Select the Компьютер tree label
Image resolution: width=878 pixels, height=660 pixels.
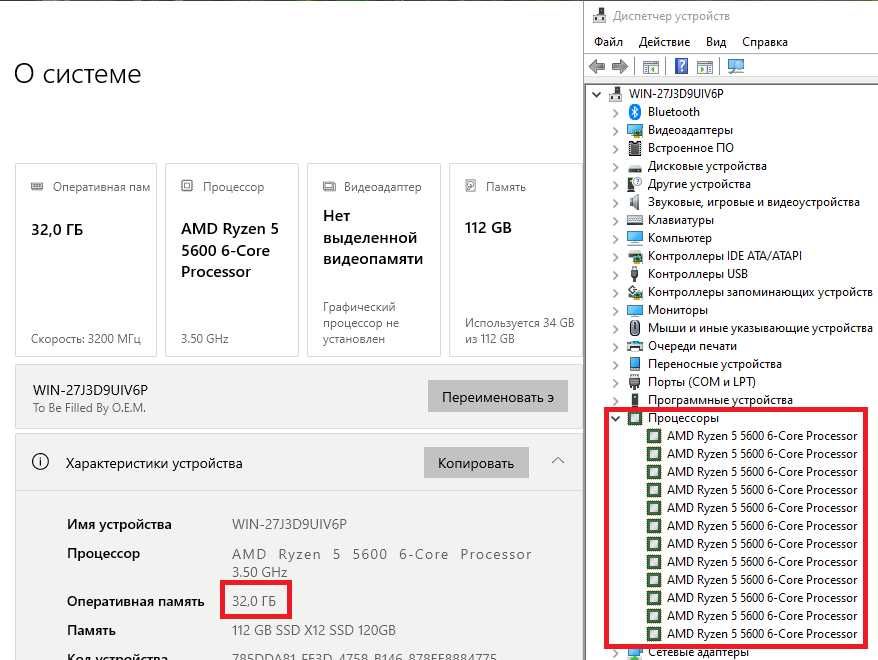coord(679,238)
